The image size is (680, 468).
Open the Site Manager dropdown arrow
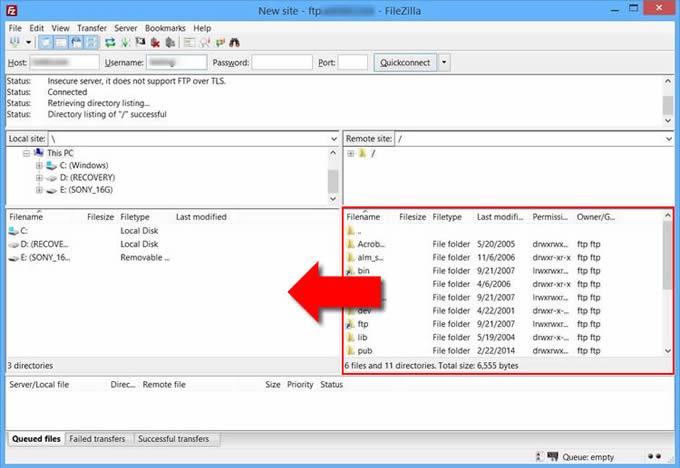coord(29,43)
